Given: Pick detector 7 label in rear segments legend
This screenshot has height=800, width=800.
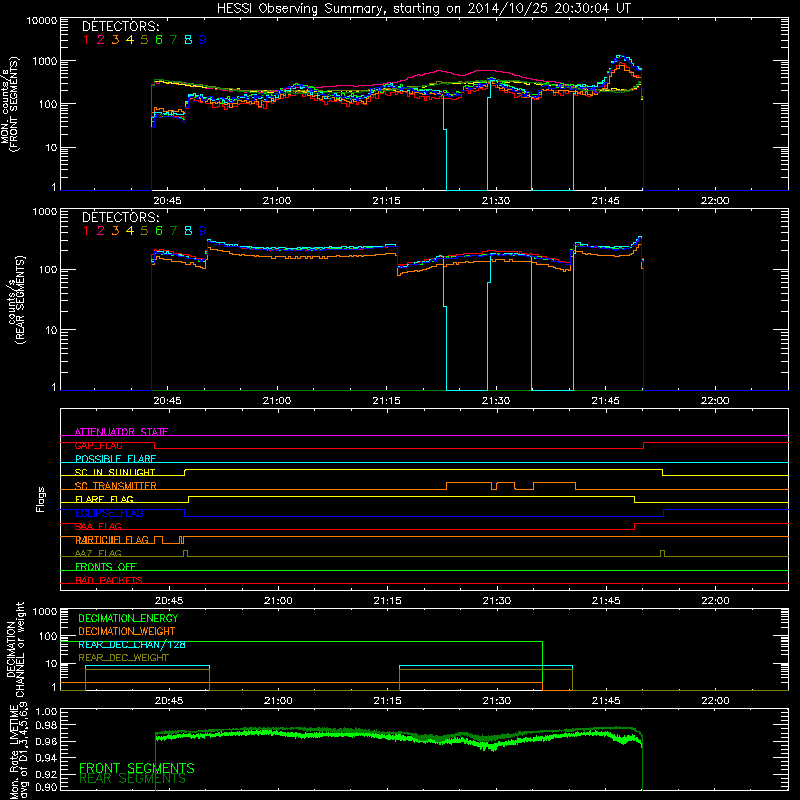Looking at the screenshot, I should [173, 231].
